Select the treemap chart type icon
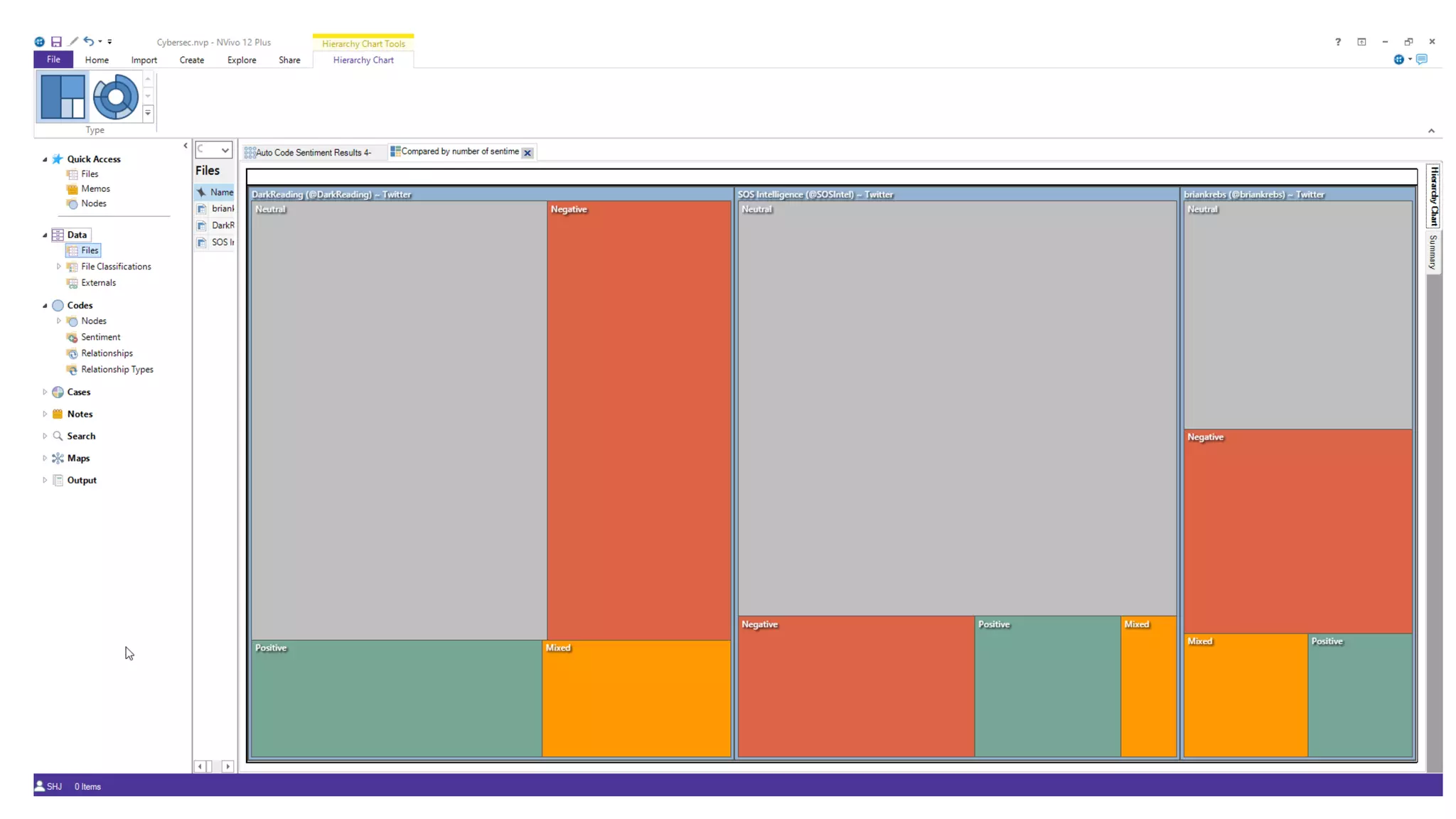 [x=63, y=97]
